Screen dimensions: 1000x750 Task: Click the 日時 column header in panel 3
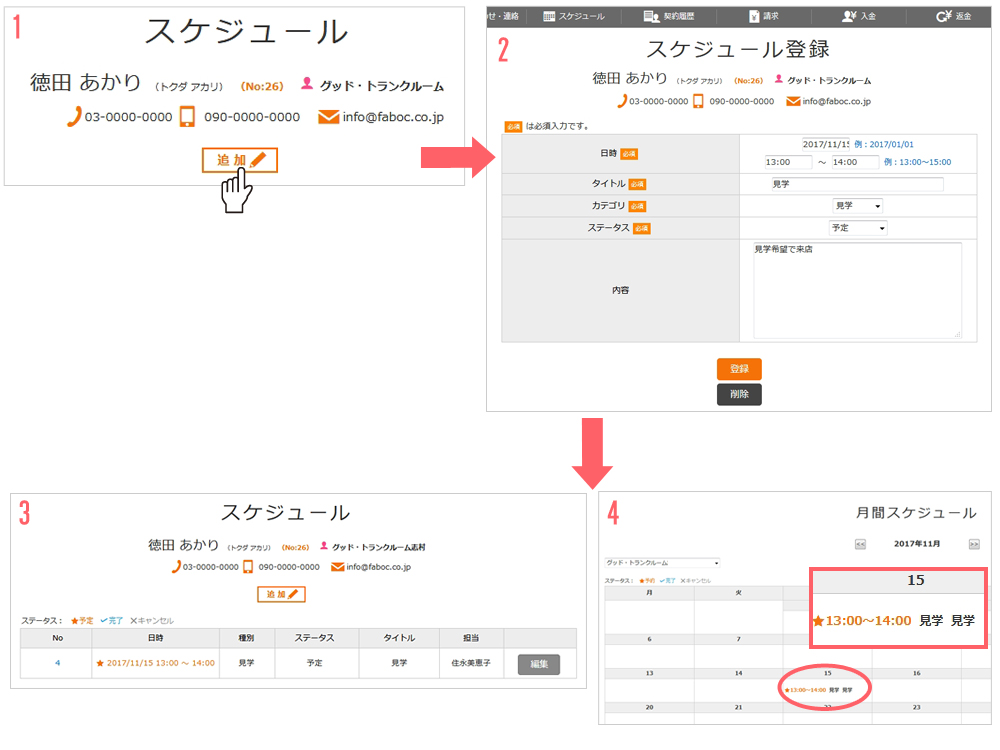point(156,638)
